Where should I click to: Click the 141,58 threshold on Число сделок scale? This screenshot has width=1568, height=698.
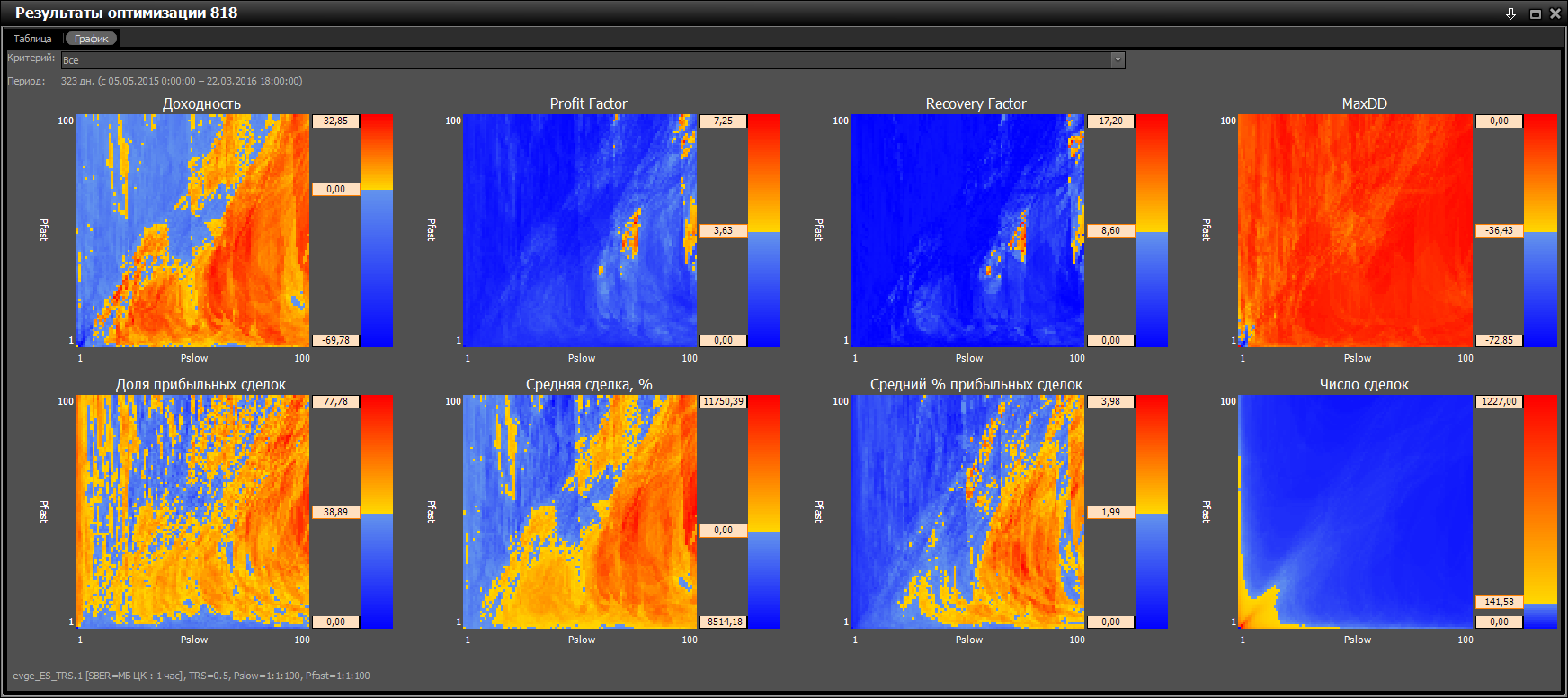1499,603
